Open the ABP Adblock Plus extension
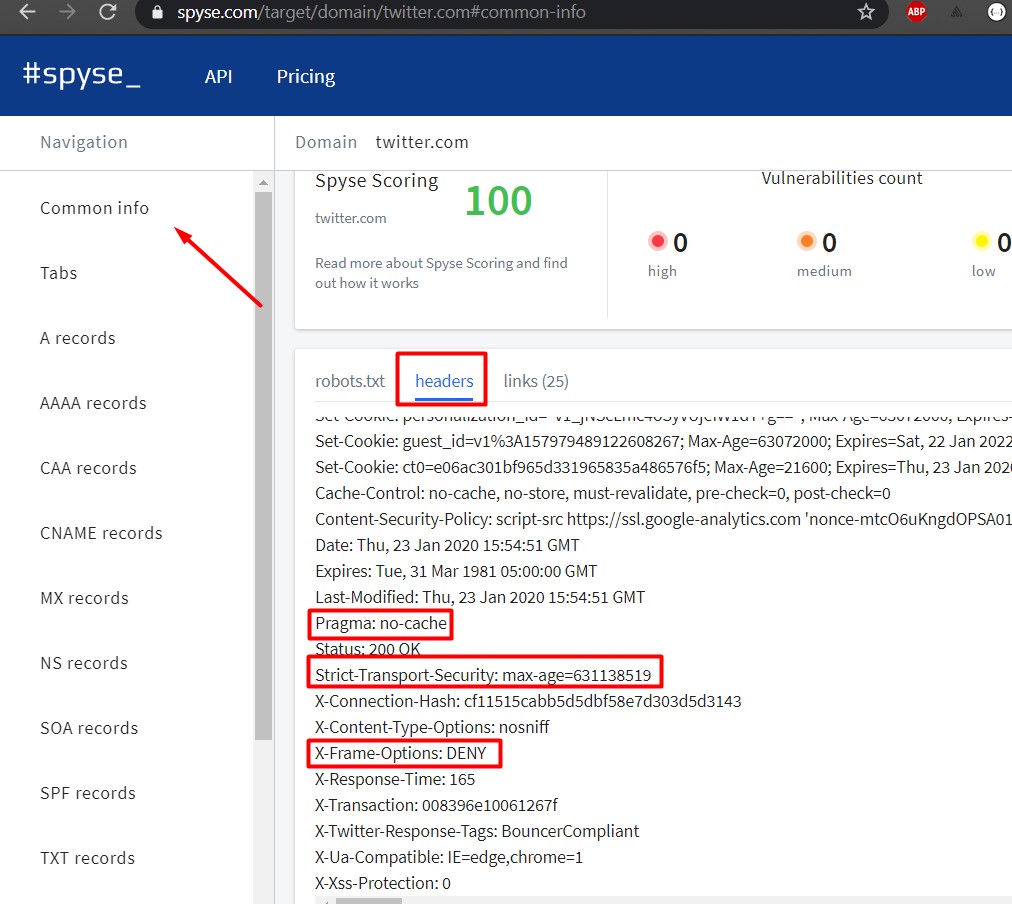This screenshot has width=1012, height=904. 916,12
